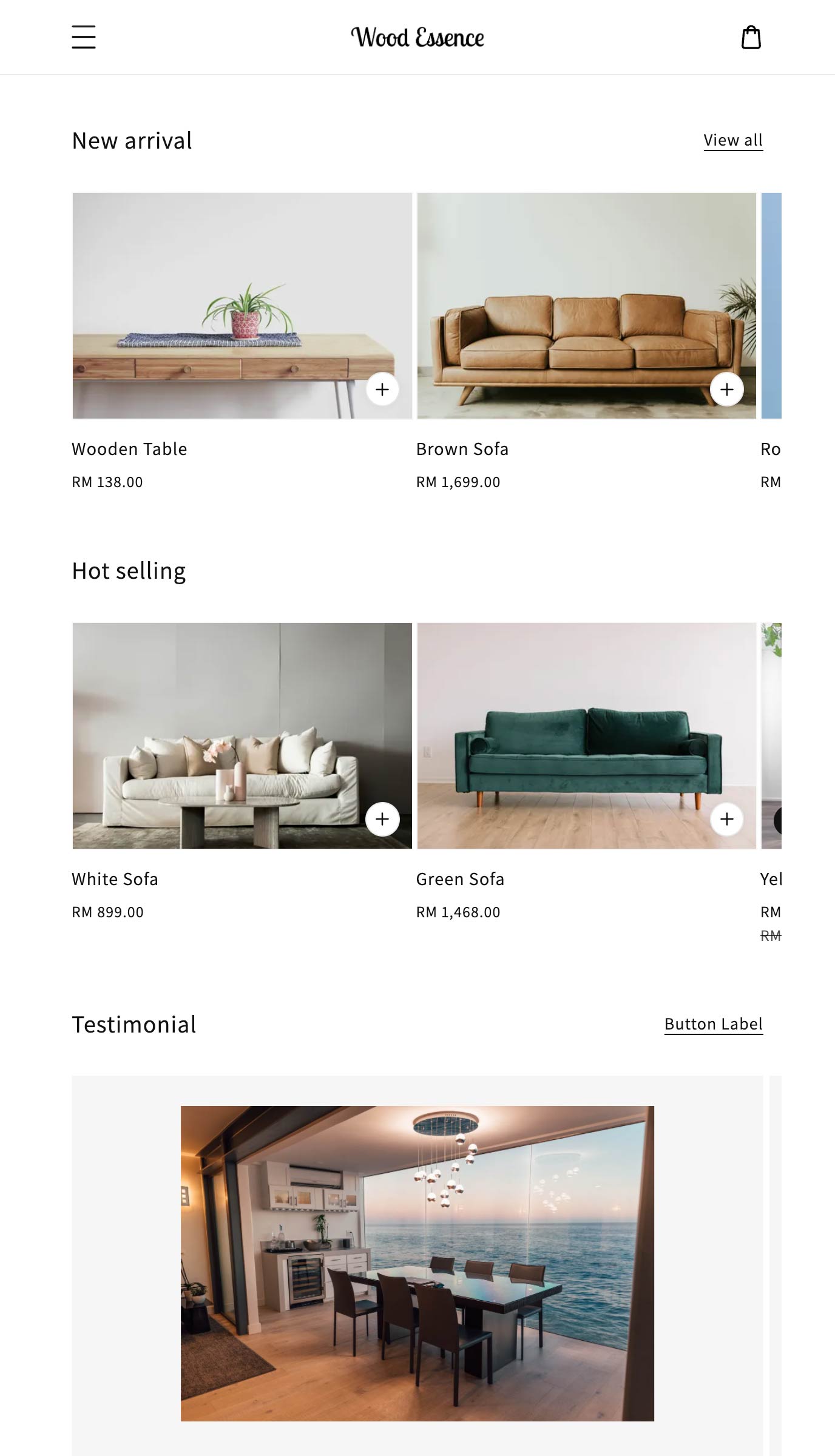
Task: Open the Brown Sofa product title
Action: tap(462, 449)
